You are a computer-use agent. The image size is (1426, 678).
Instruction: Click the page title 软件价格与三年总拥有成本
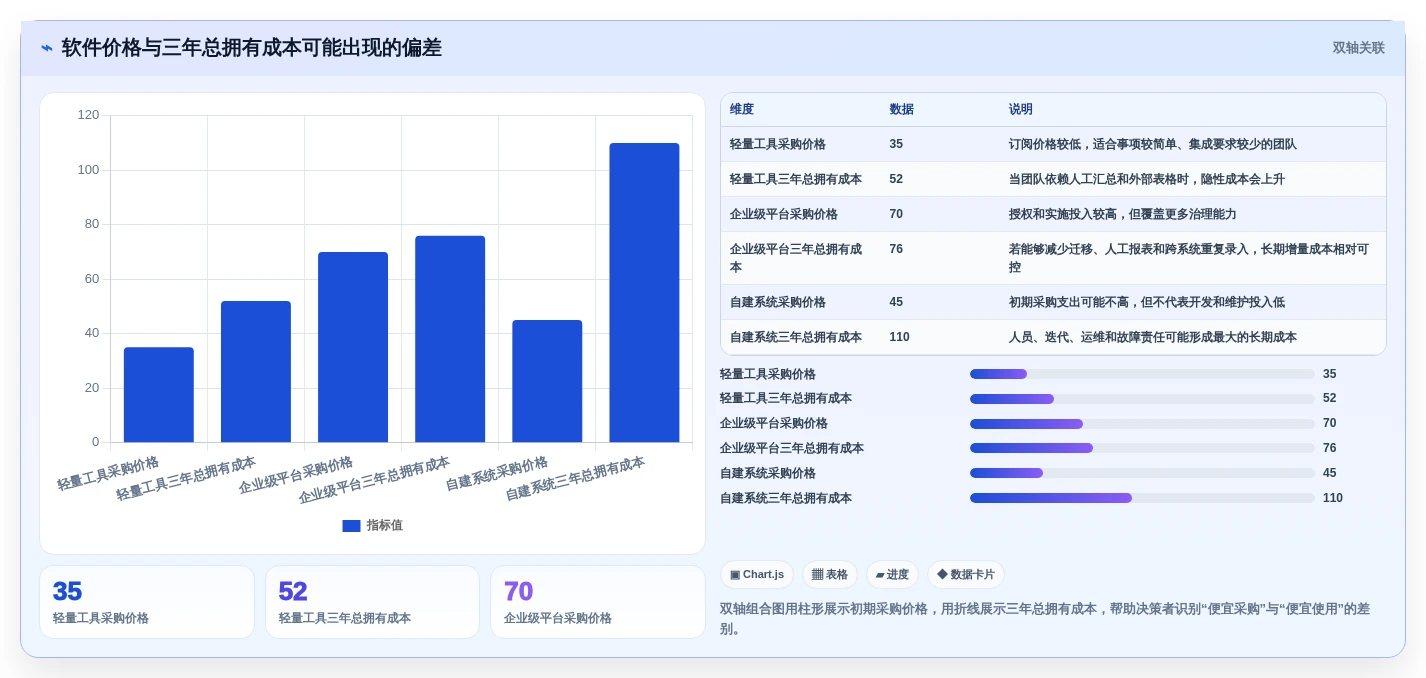click(251, 48)
